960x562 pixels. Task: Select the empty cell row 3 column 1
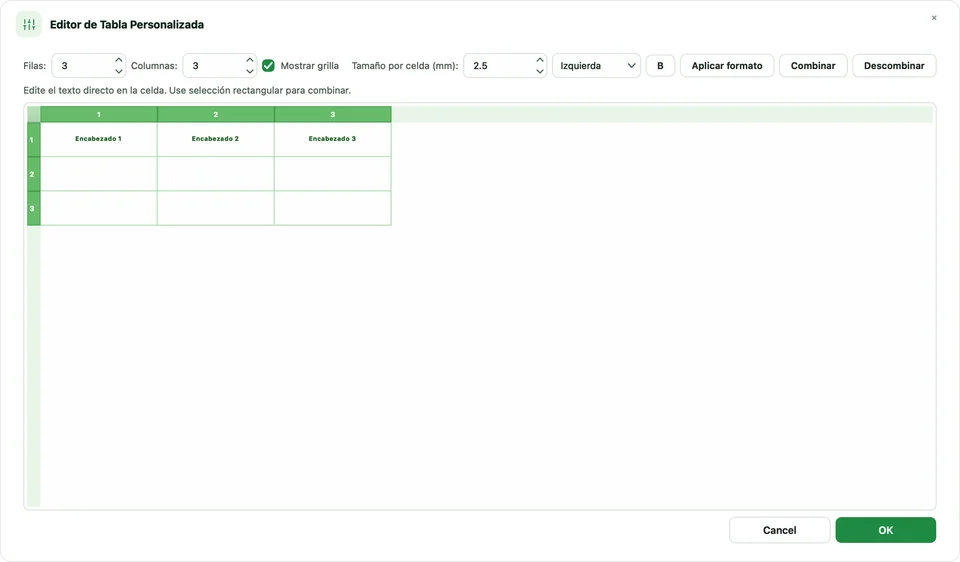point(99,208)
